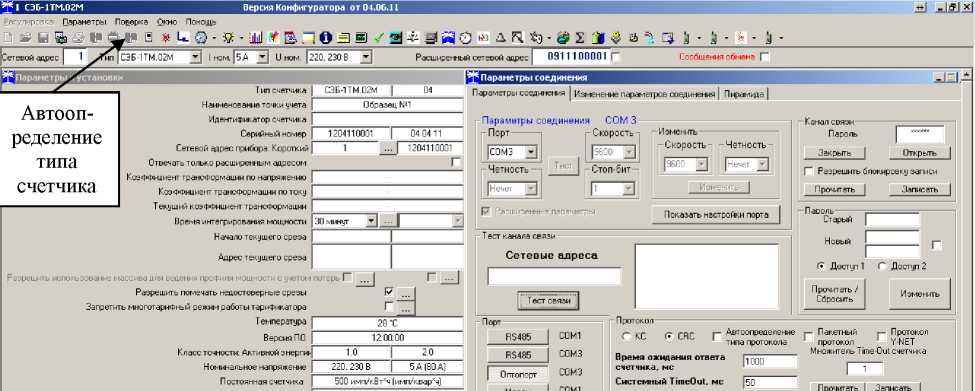This screenshot has height=391, width=975.
Task: Enable Пакетный протокол checkbox
Action: tap(808, 336)
